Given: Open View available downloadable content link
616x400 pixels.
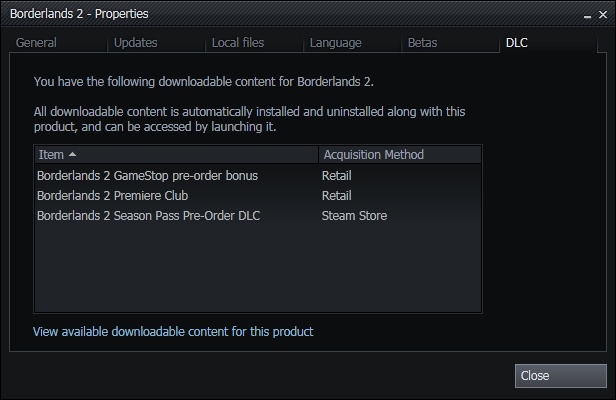Looking at the screenshot, I should [x=173, y=331].
